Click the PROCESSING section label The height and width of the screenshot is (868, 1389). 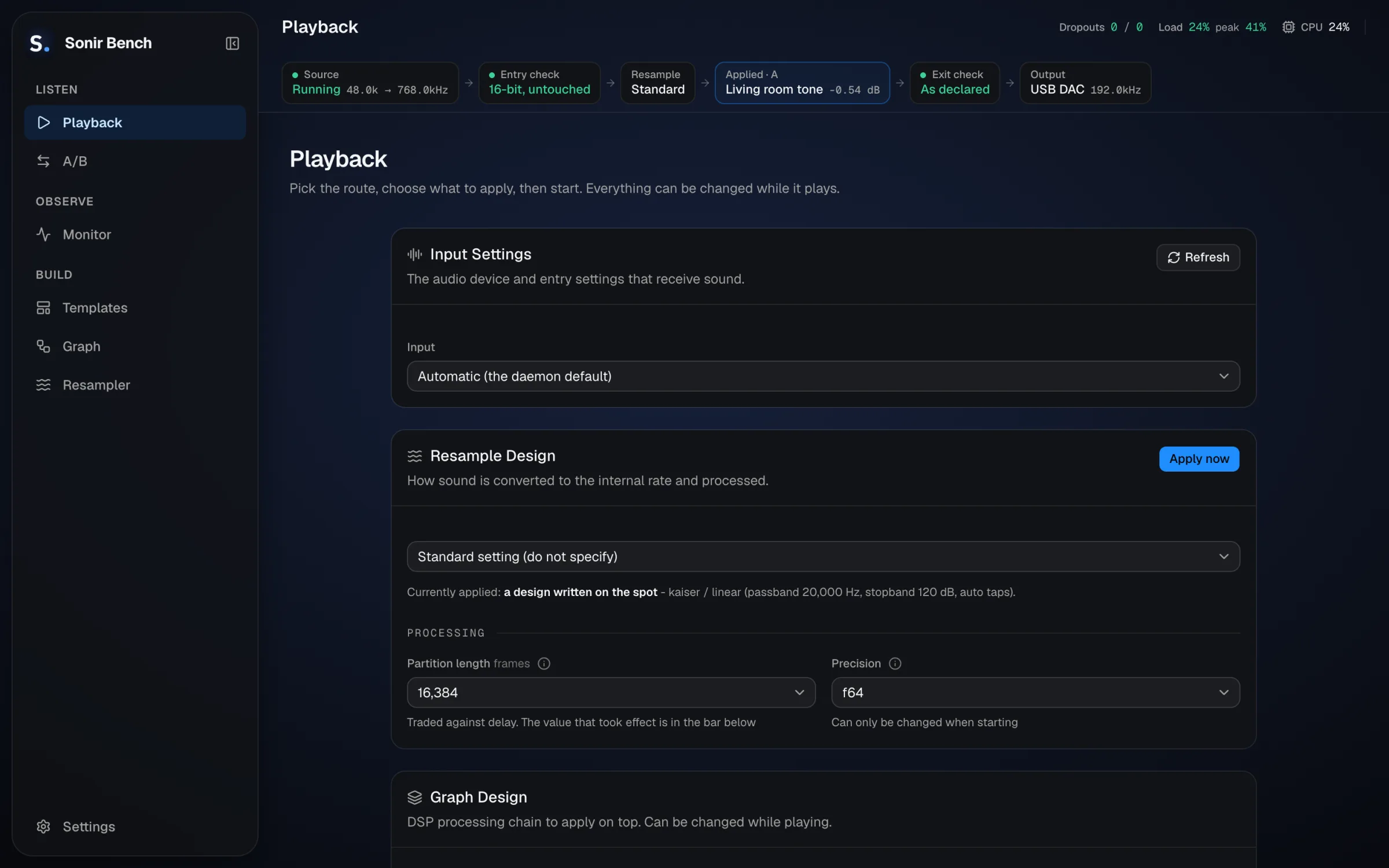(446, 633)
